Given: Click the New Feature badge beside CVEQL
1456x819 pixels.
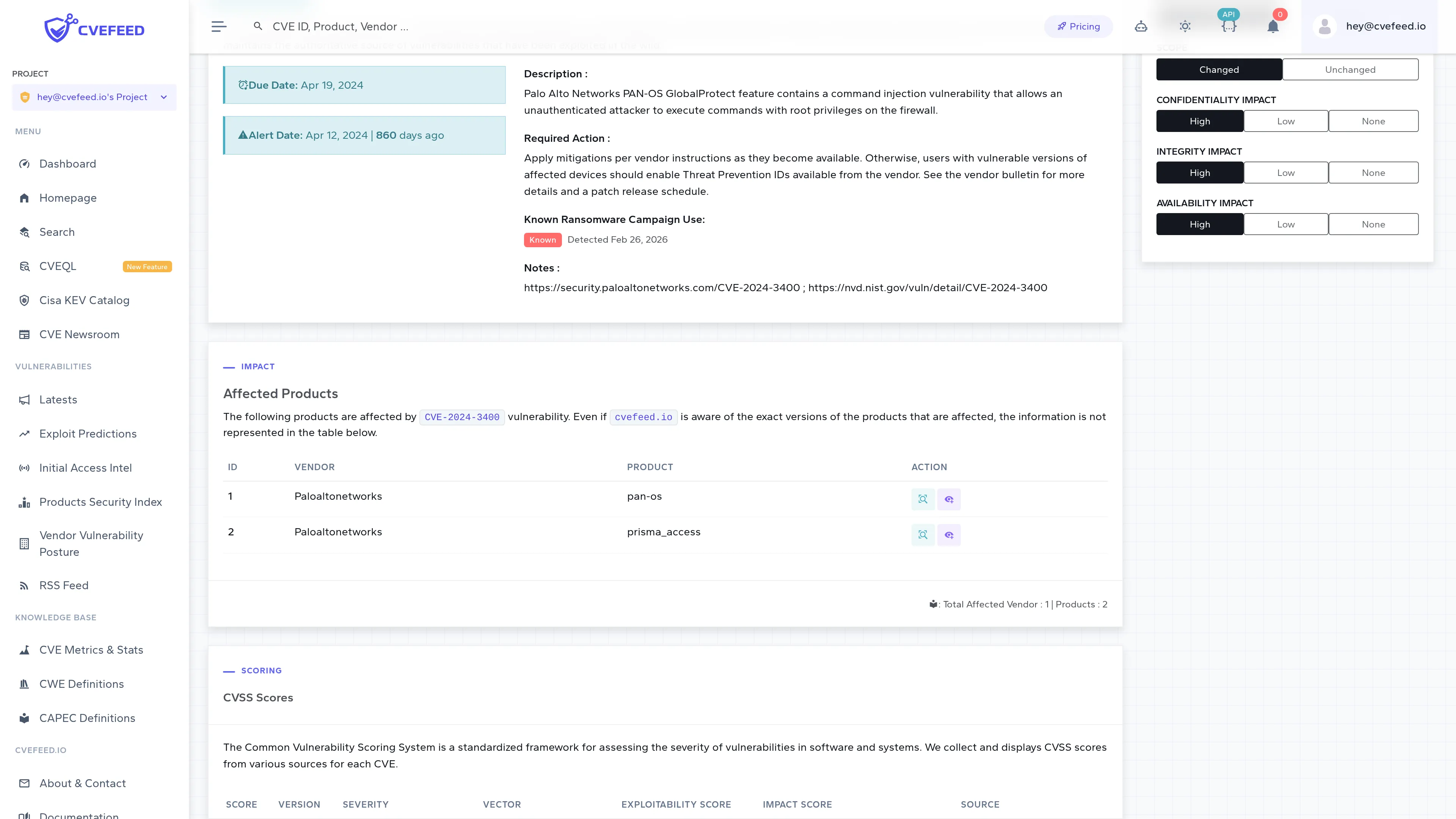Looking at the screenshot, I should [147, 267].
